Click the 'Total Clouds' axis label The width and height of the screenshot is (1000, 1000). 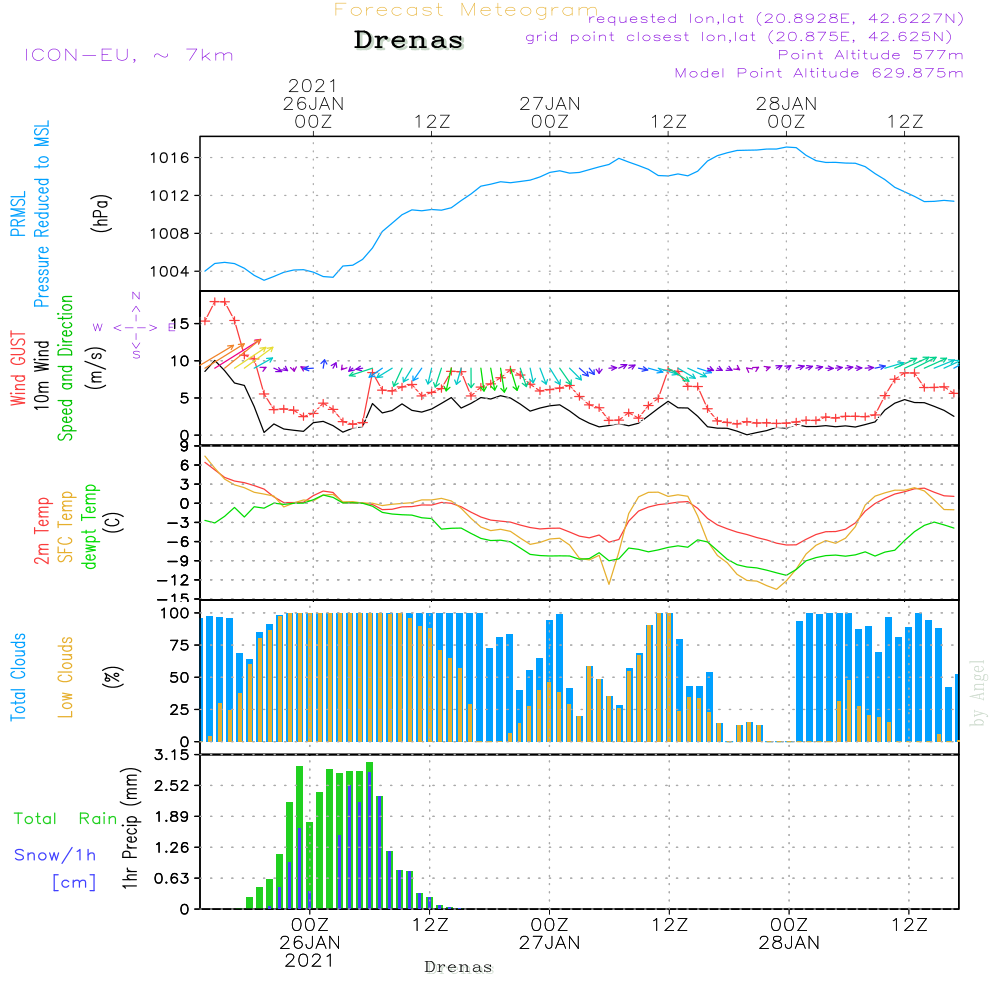[x=18, y=676]
